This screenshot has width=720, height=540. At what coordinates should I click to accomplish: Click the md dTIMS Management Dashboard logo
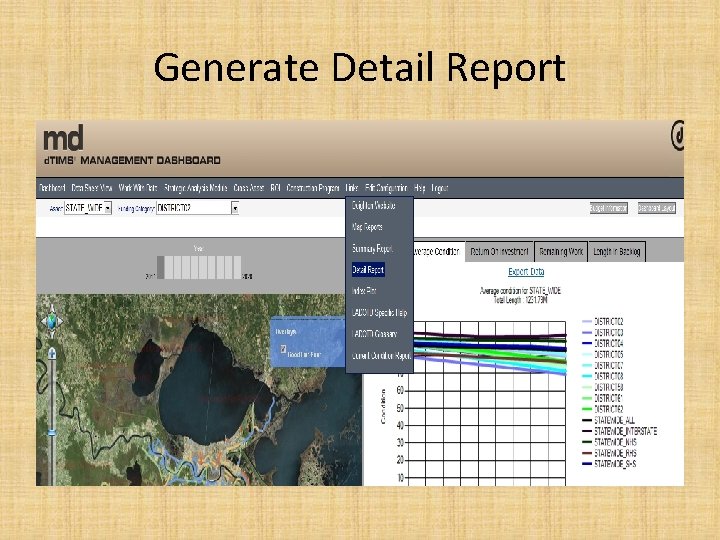132,145
